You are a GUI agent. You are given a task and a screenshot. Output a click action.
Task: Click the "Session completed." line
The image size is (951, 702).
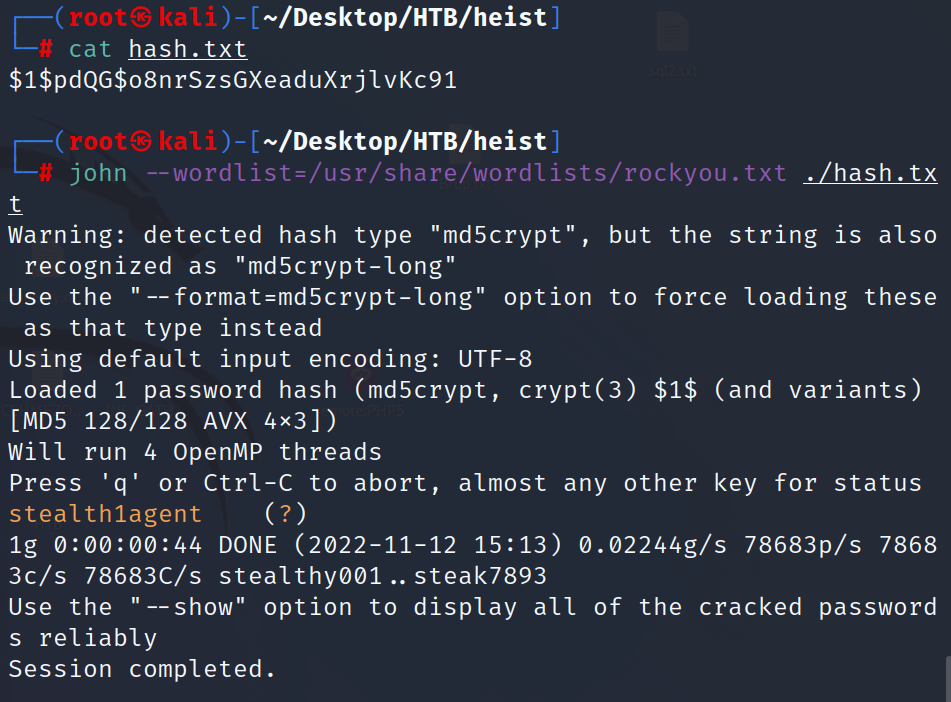(142, 669)
